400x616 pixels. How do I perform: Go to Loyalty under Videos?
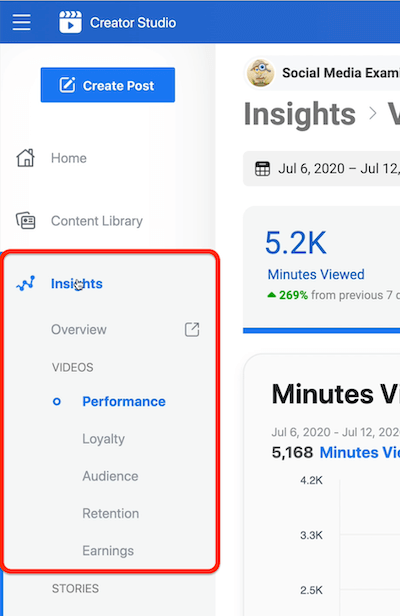[103, 439]
